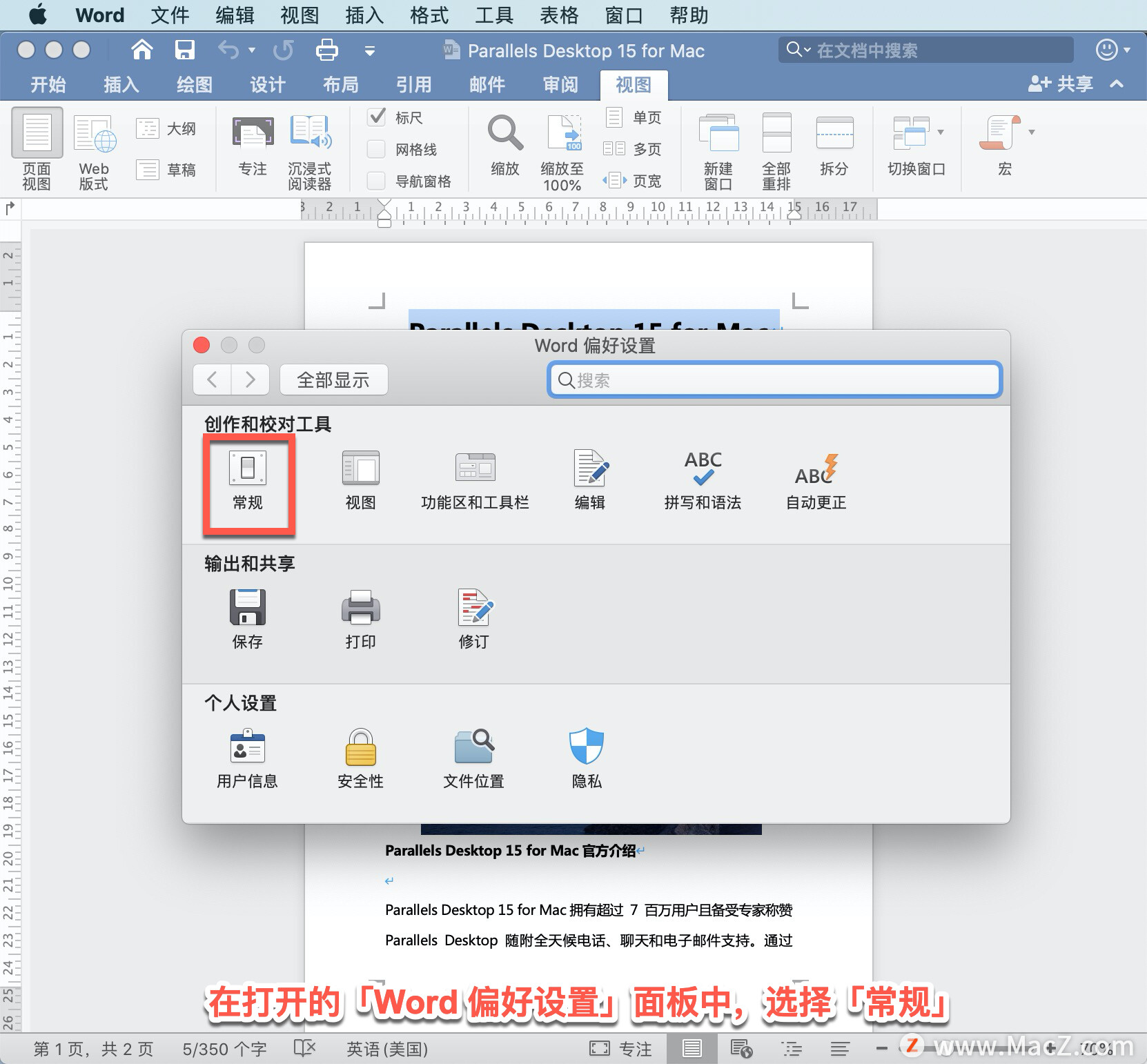The image size is (1147, 1064).
Task: Save document with the floppy icon
Action: [x=184, y=50]
